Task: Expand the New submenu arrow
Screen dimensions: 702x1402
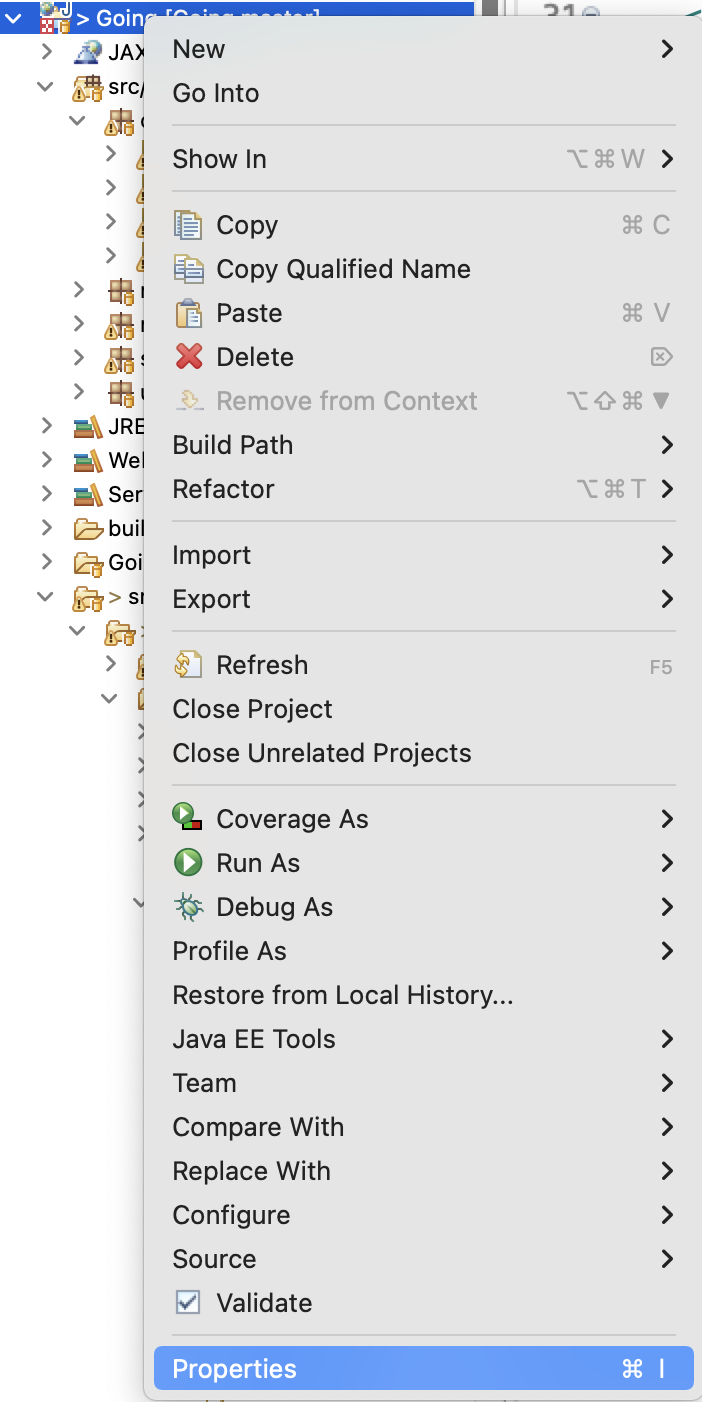Action: [x=667, y=49]
